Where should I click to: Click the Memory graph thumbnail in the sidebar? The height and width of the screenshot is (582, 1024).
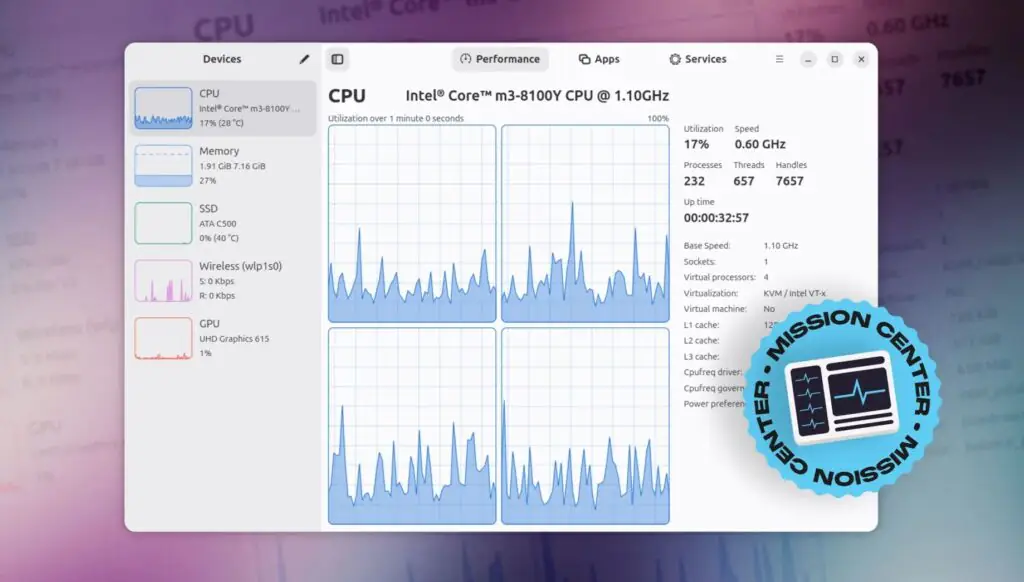coord(163,165)
